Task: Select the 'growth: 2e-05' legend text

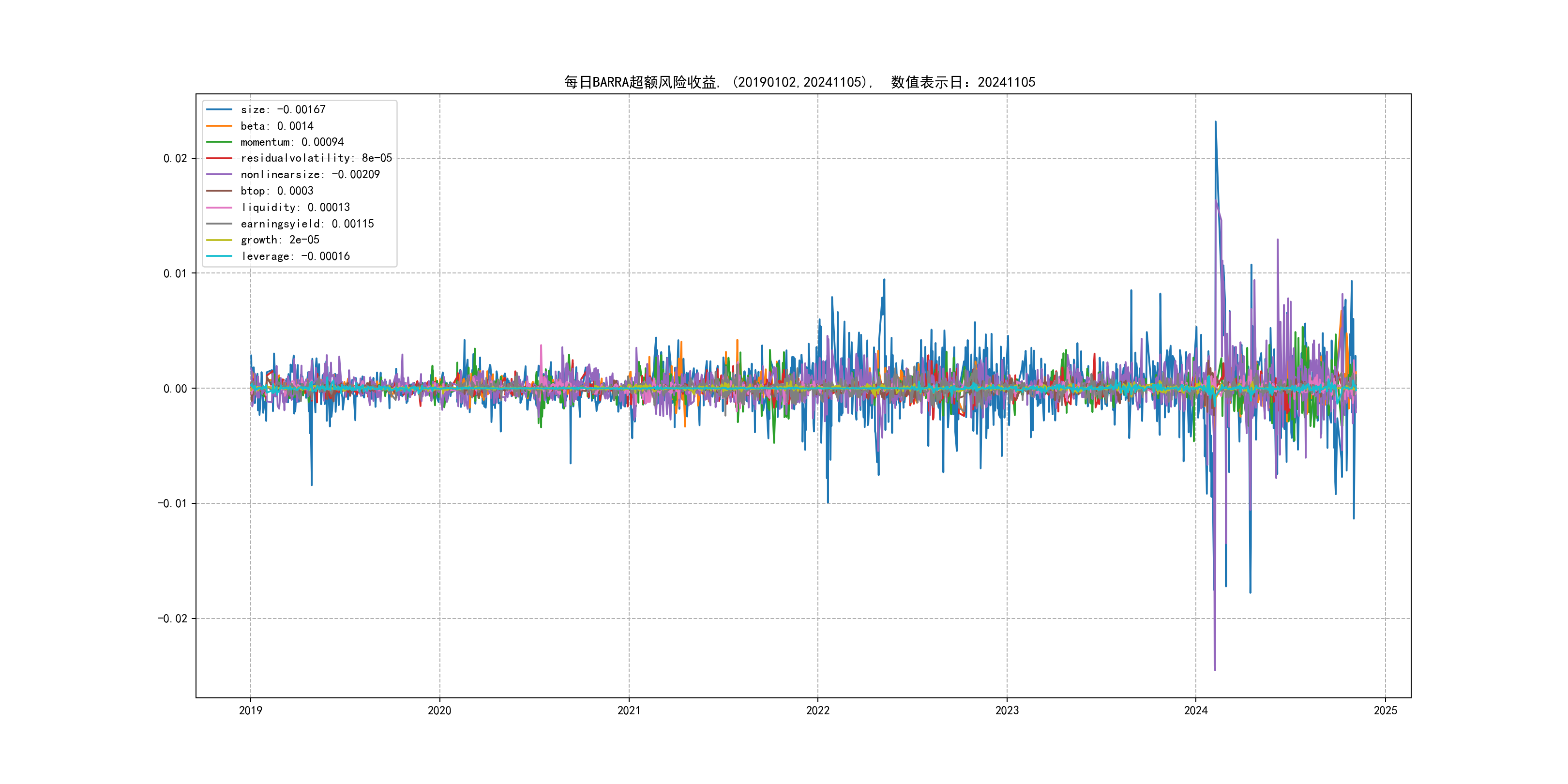Action: point(280,240)
